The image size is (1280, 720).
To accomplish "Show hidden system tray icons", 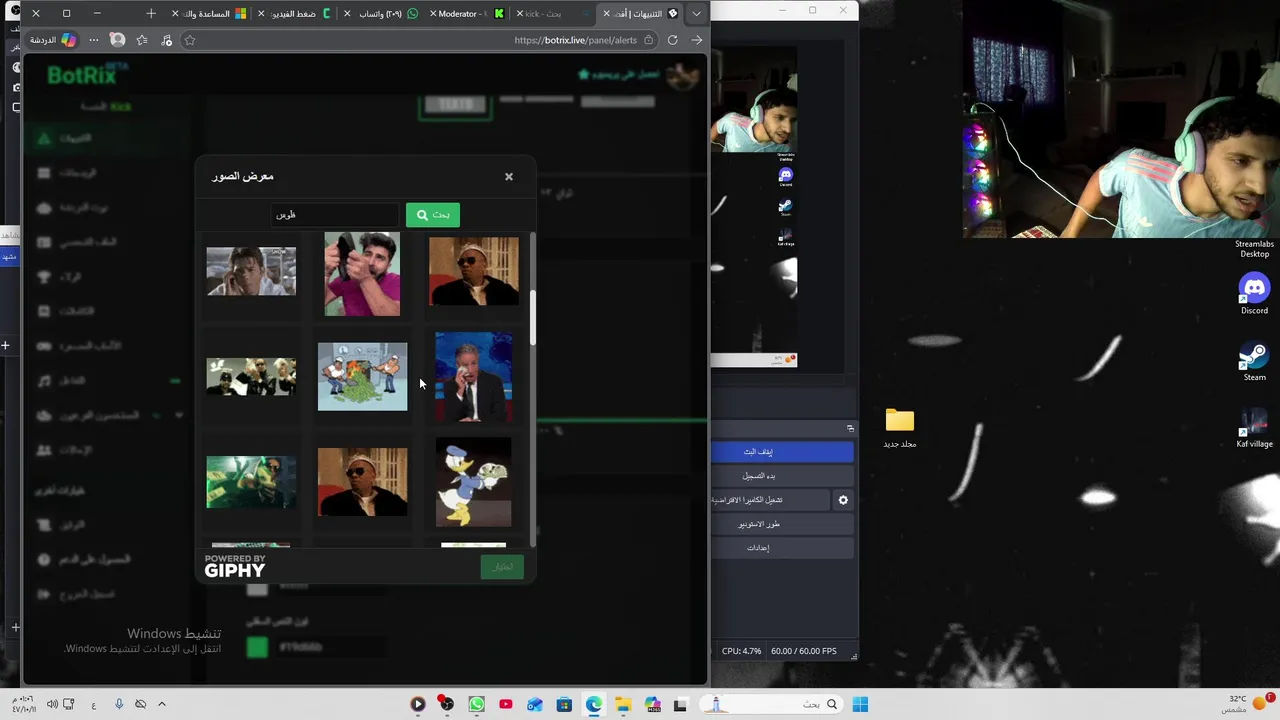I will pyautogui.click(x=161, y=704).
